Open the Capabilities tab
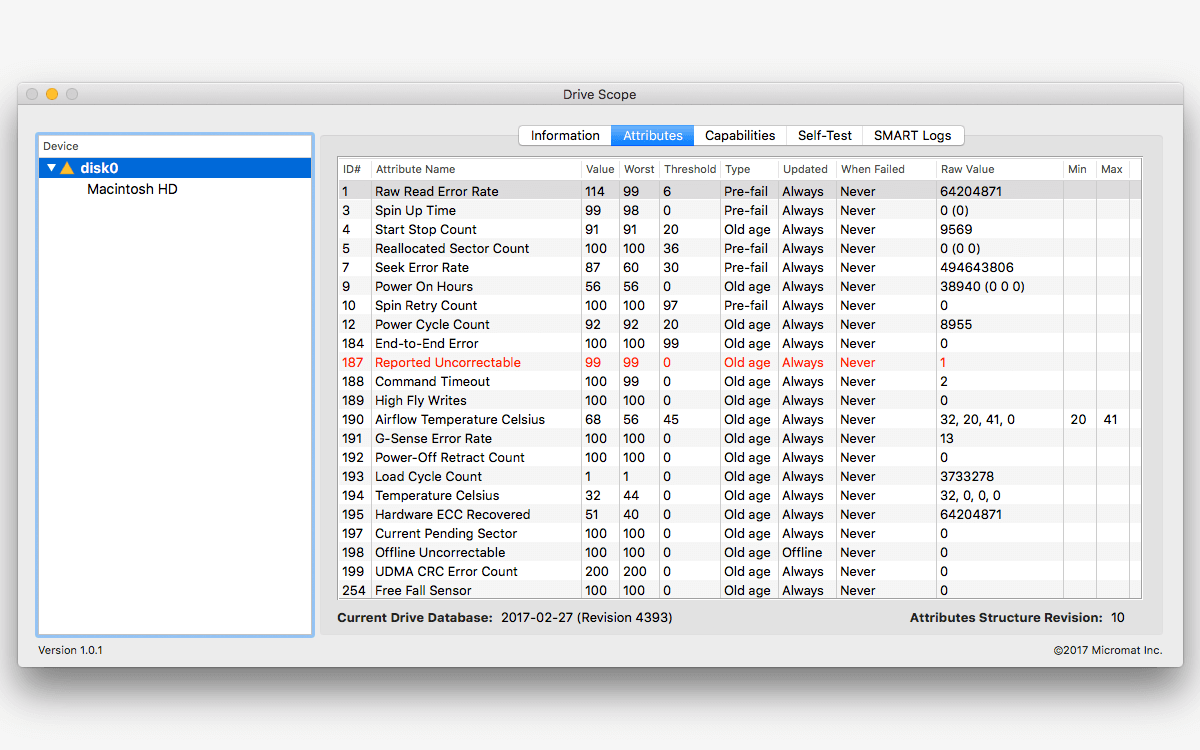Screen dimensions: 1200x750 (740, 135)
